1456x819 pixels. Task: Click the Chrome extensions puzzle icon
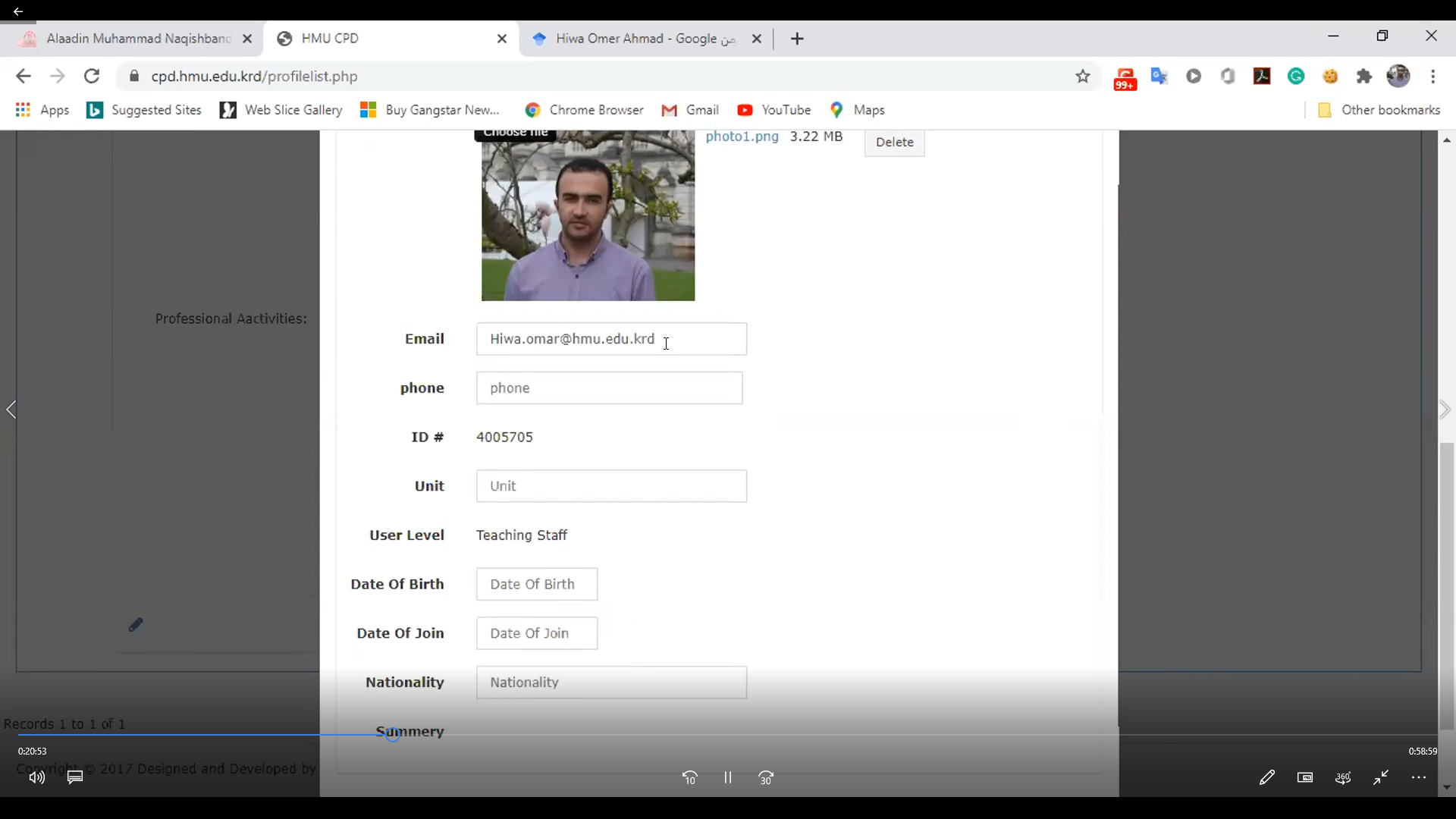(1364, 76)
